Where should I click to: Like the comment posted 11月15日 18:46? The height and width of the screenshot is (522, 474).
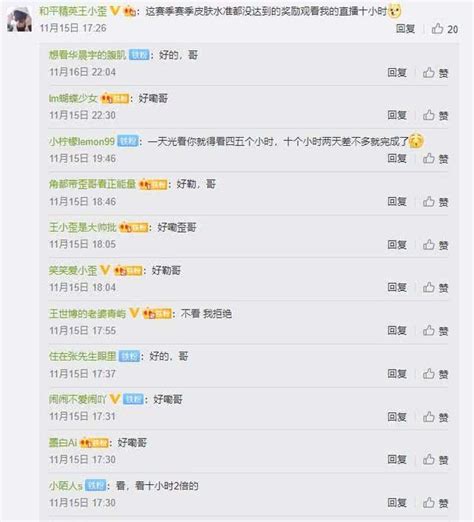[x=435, y=202]
